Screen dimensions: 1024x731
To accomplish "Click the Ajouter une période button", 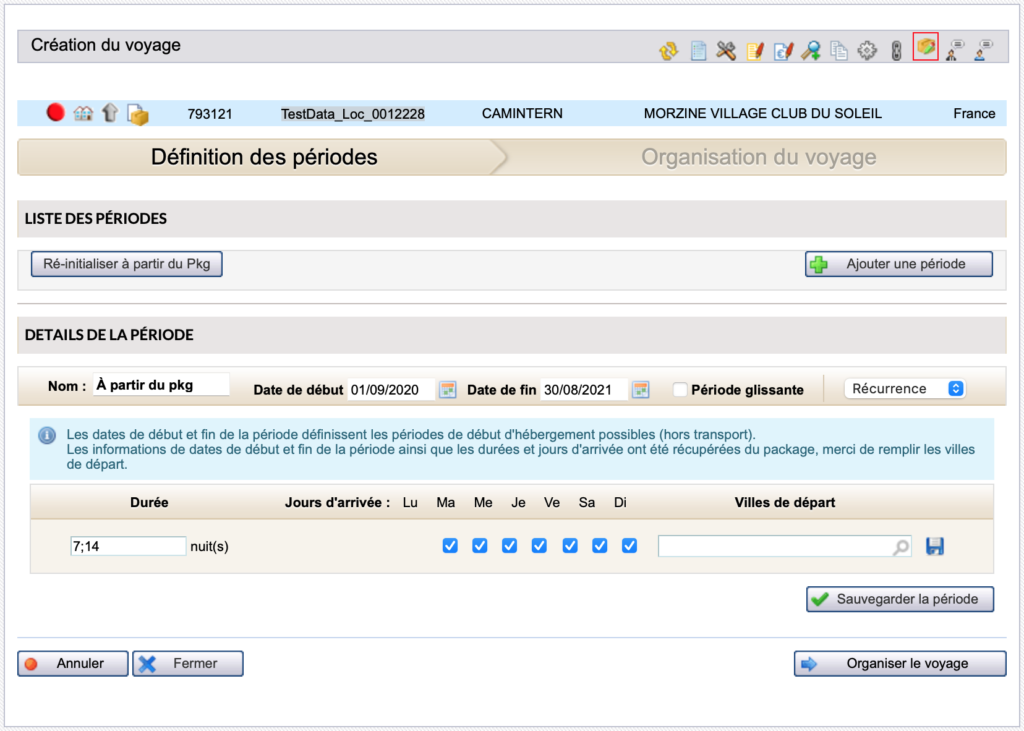I will point(898,264).
